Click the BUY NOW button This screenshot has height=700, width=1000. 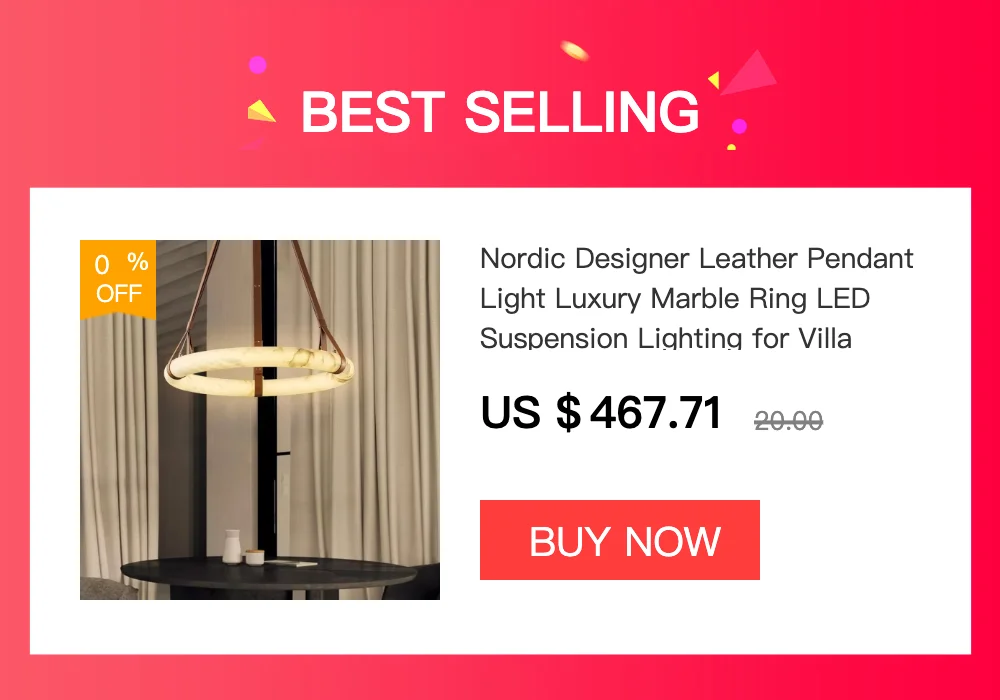pyautogui.click(x=619, y=540)
